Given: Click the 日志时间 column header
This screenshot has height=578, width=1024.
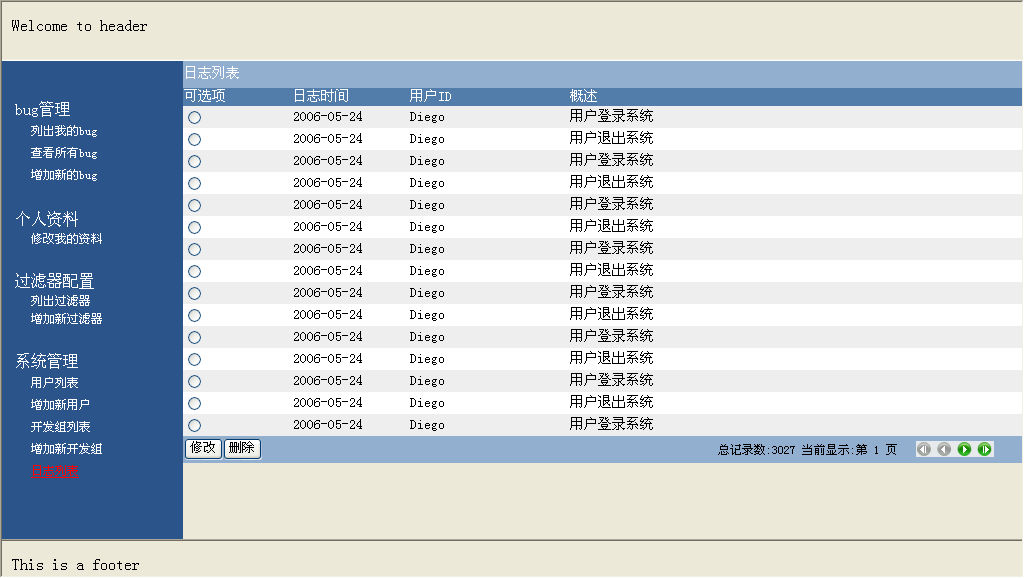Looking at the screenshot, I should pos(321,97).
